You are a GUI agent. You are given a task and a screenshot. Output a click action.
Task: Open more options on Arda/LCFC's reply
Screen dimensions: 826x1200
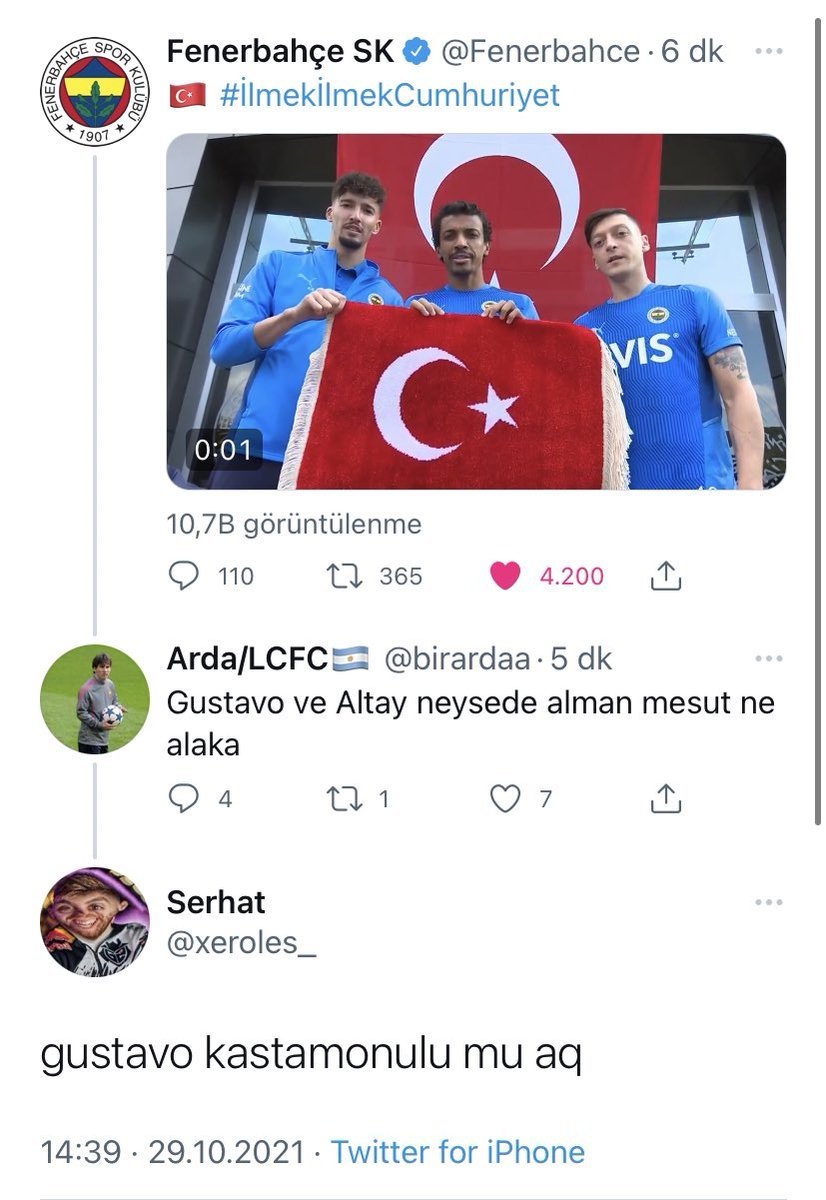tap(768, 659)
